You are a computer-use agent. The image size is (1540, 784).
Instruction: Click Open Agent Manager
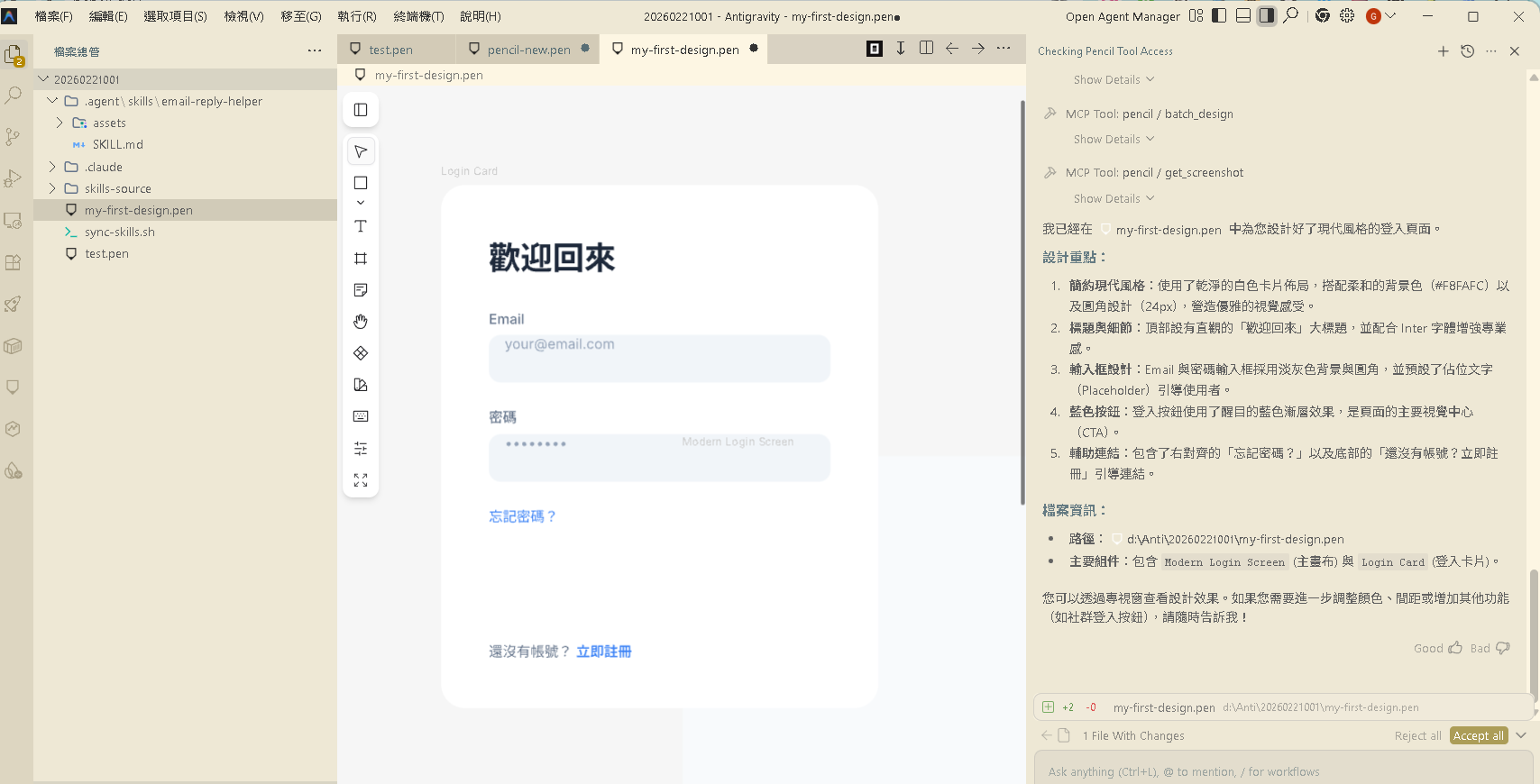click(1123, 16)
